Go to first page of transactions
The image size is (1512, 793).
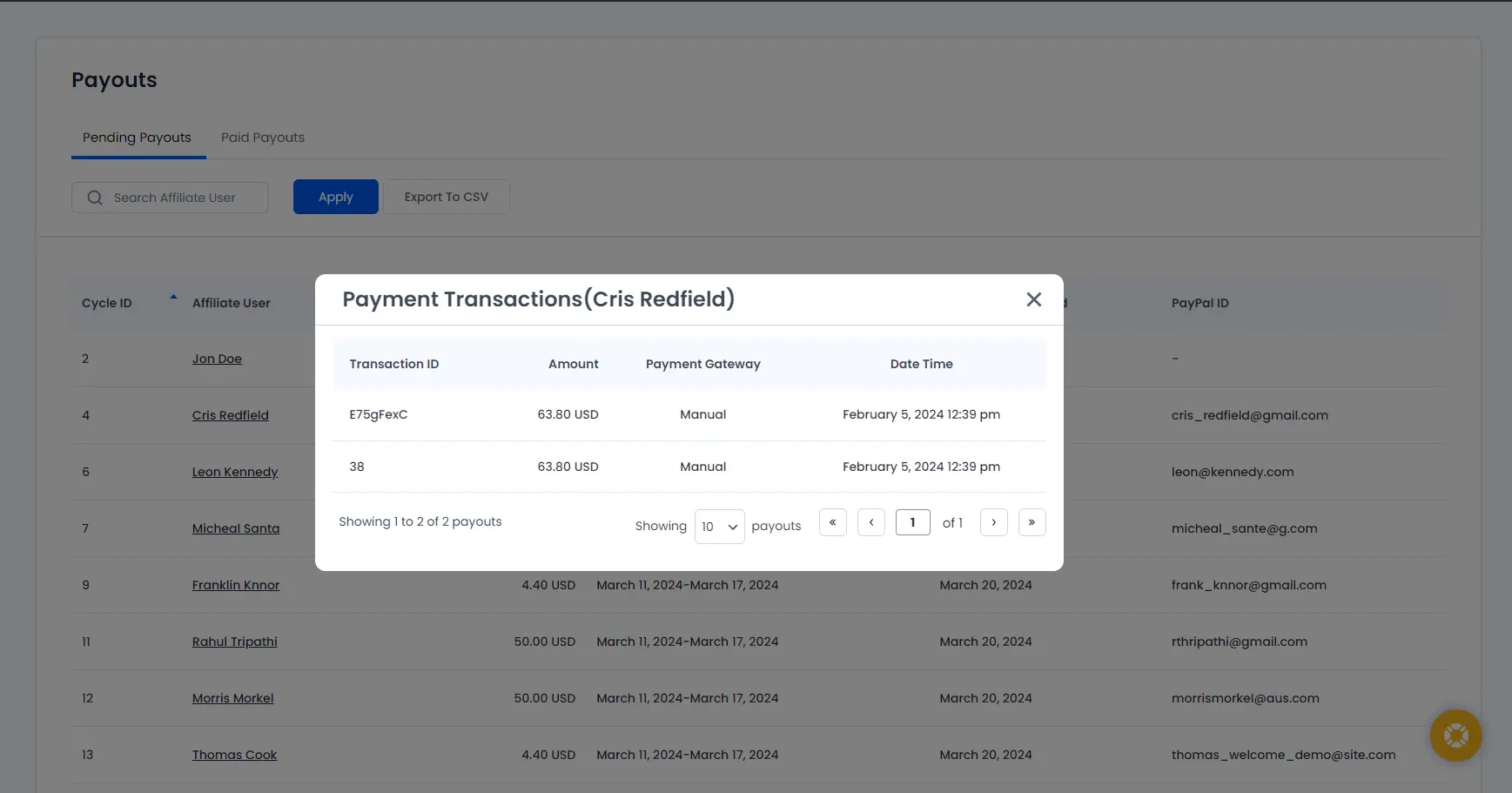[833, 522]
